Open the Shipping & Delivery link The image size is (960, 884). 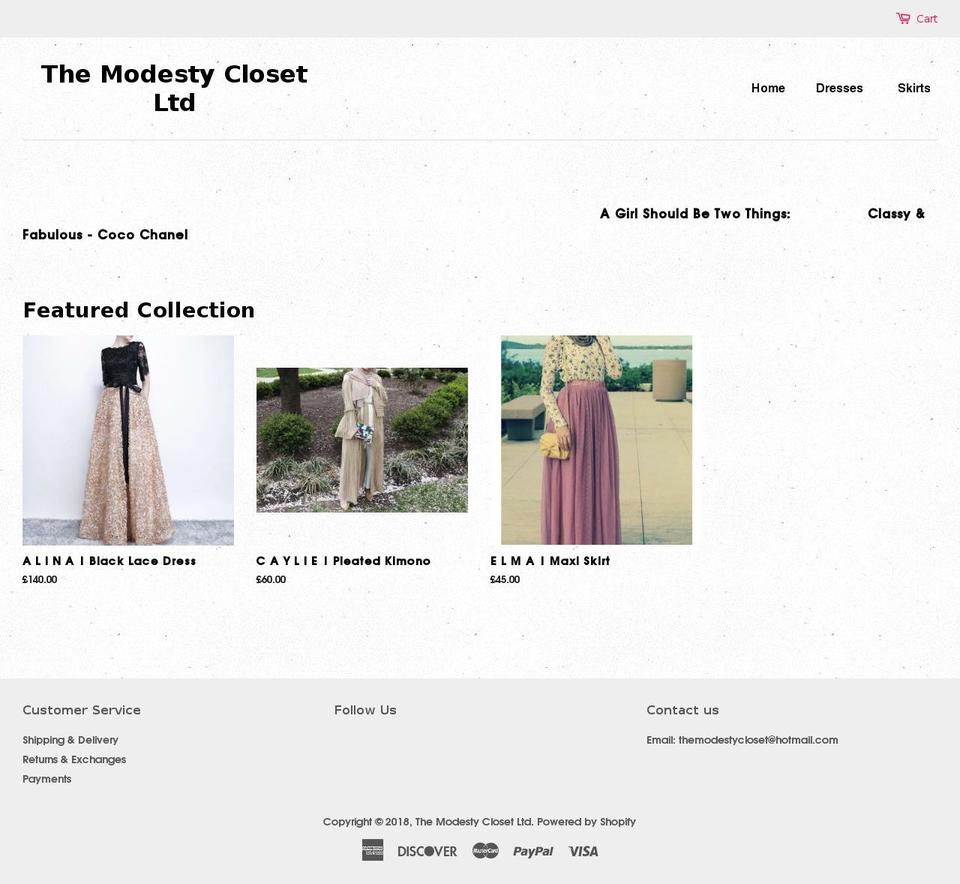pyautogui.click(x=70, y=740)
